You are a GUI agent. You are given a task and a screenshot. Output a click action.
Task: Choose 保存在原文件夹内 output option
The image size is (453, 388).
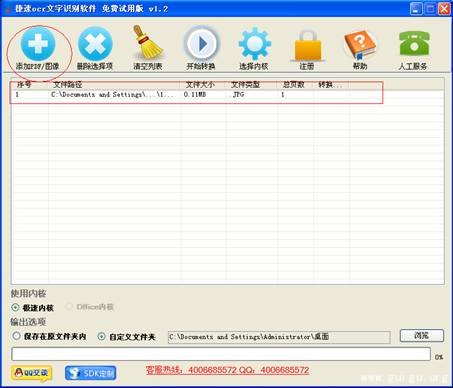[x=16, y=336]
